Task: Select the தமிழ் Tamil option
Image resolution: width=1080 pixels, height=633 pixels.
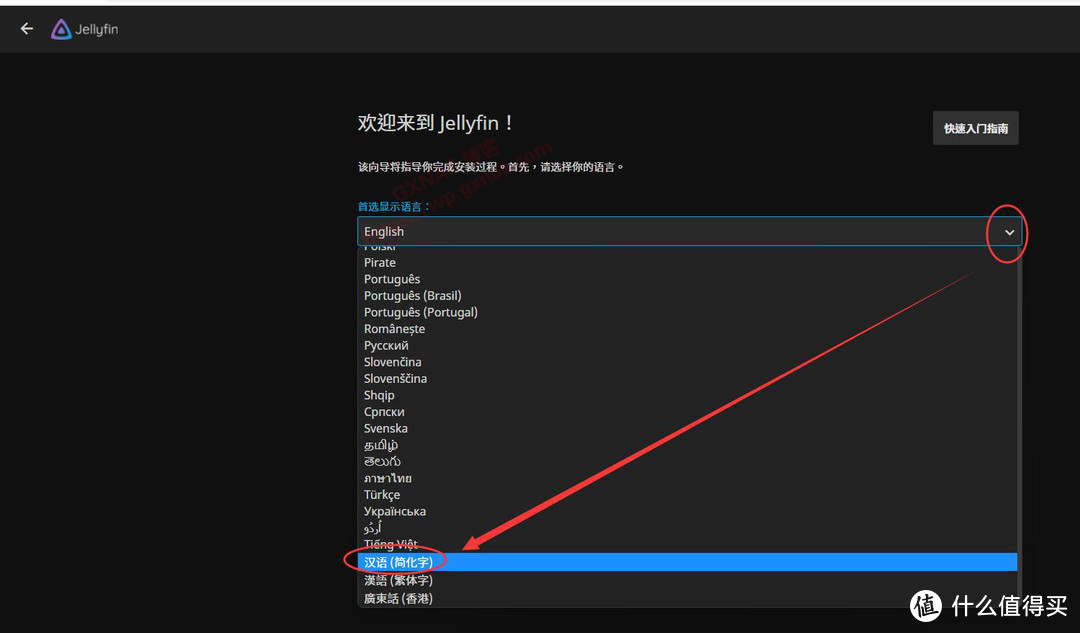Action: coord(687,445)
